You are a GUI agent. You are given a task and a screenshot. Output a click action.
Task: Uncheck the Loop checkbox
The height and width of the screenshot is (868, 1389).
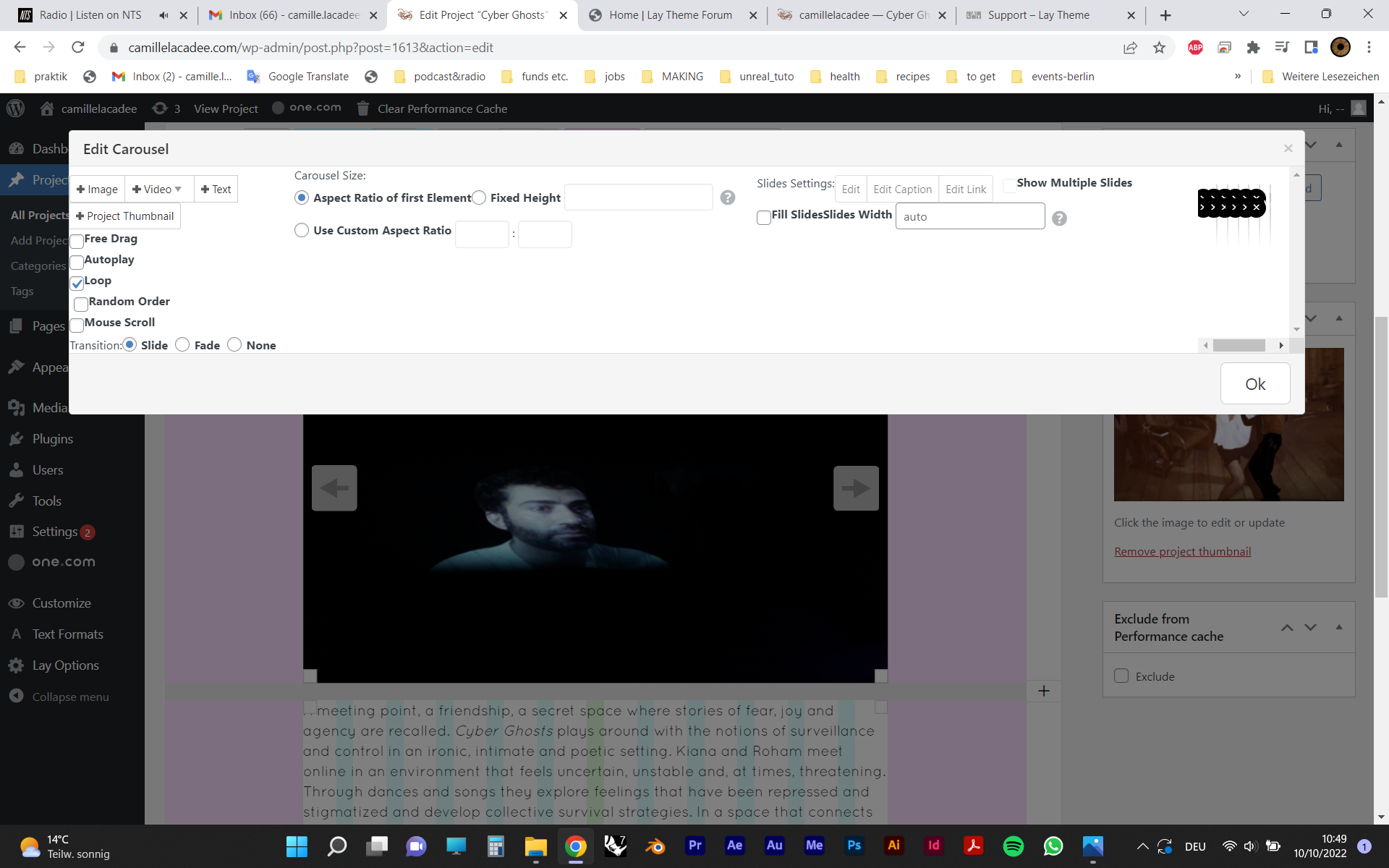click(77, 283)
